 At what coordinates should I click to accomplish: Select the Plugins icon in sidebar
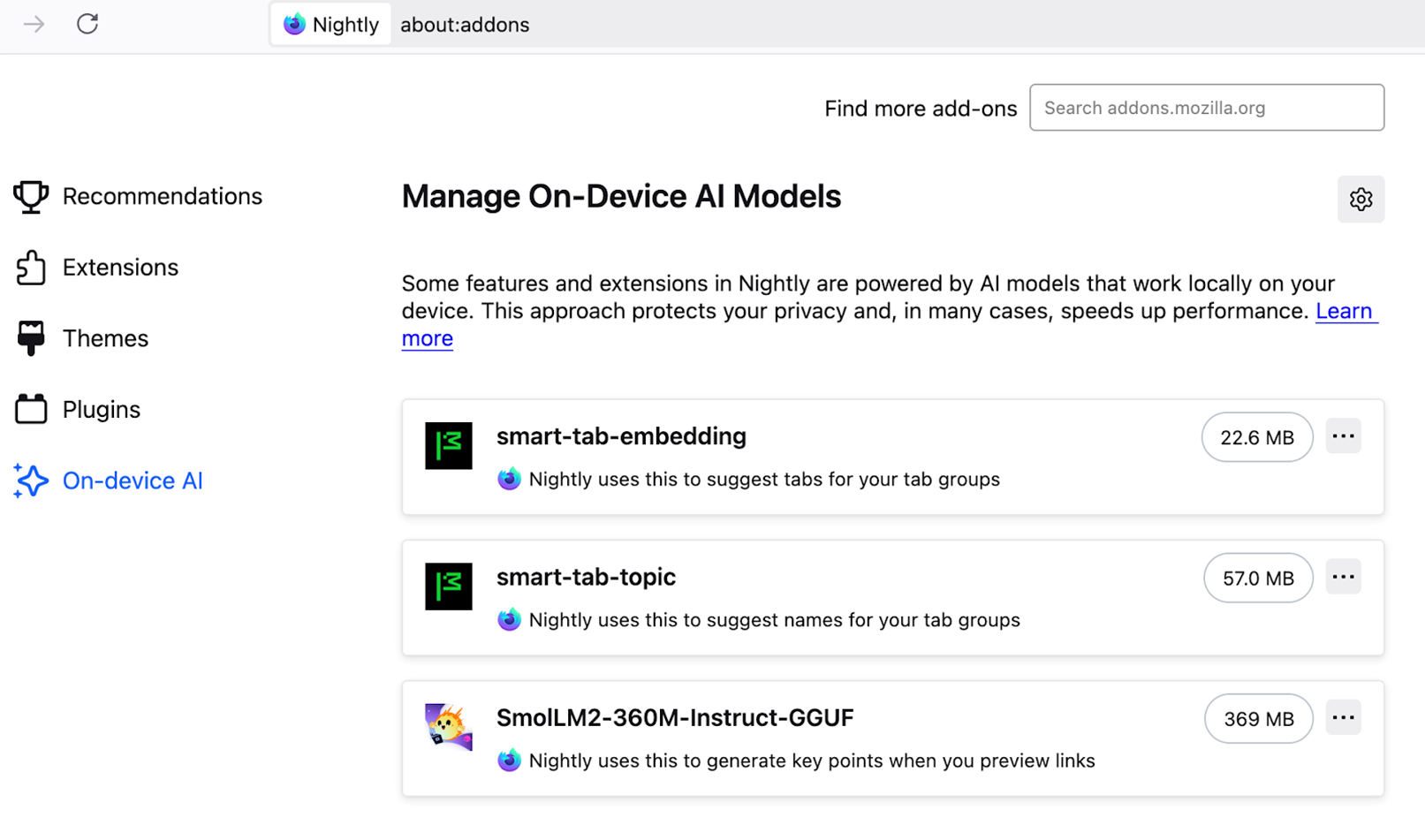pyautogui.click(x=30, y=408)
